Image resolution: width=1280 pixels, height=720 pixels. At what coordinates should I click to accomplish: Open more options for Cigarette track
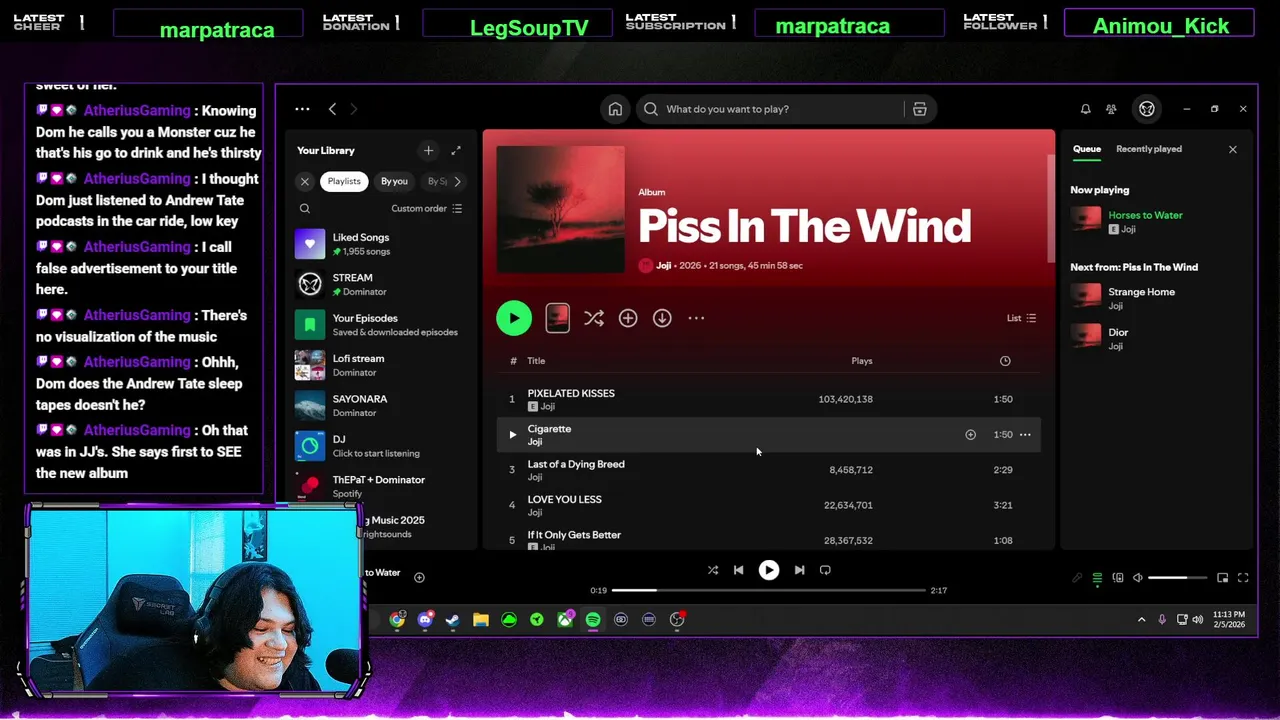tap(1025, 435)
